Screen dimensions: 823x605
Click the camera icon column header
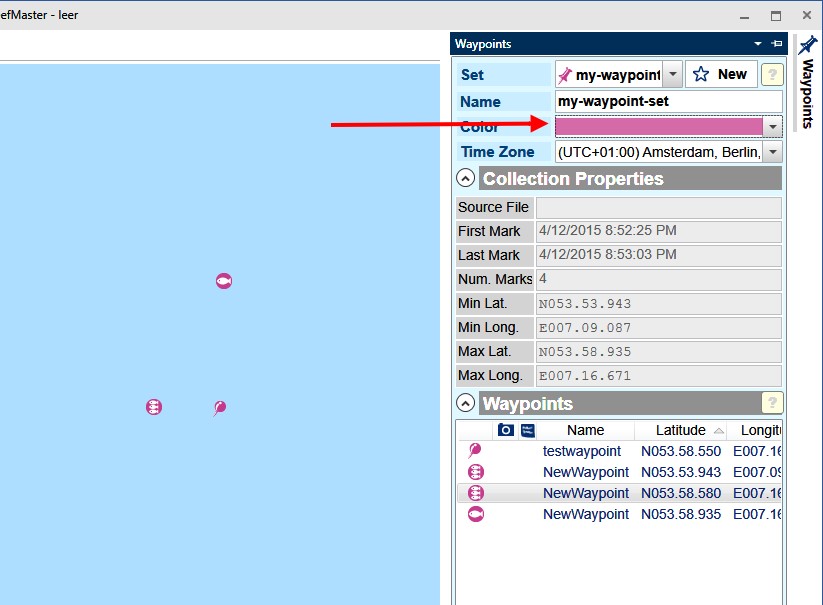506,430
